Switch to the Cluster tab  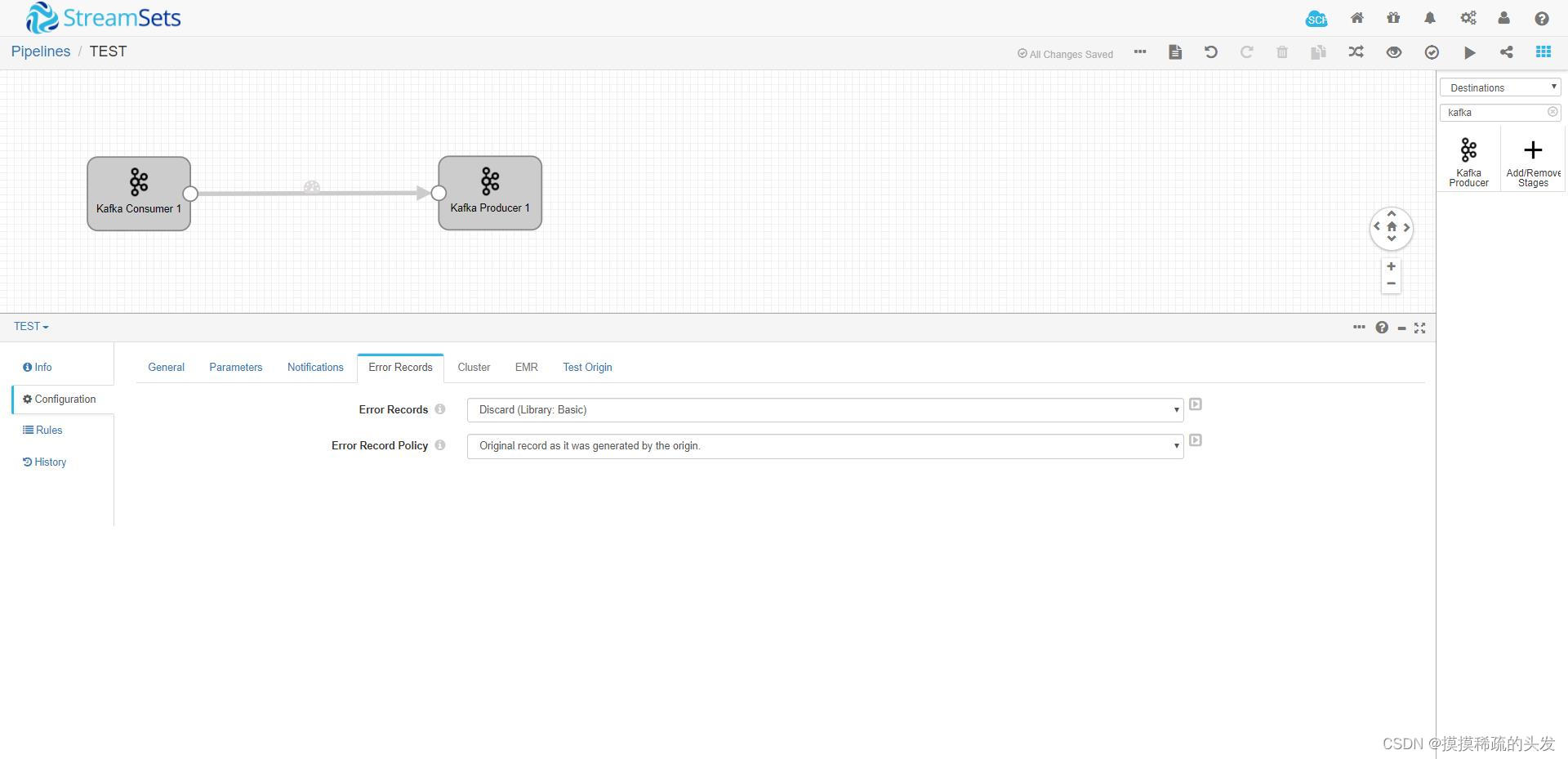pyautogui.click(x=474, y=367)
